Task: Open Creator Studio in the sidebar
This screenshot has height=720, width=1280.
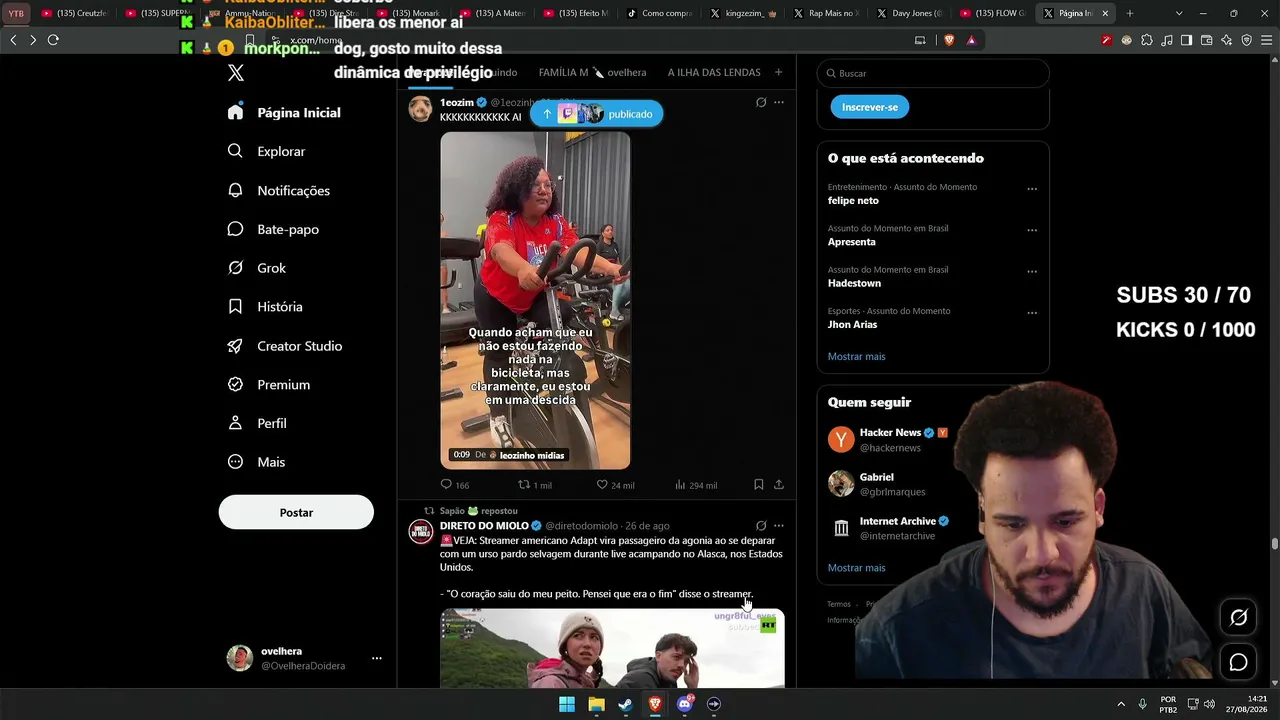Action: [284, 346]
